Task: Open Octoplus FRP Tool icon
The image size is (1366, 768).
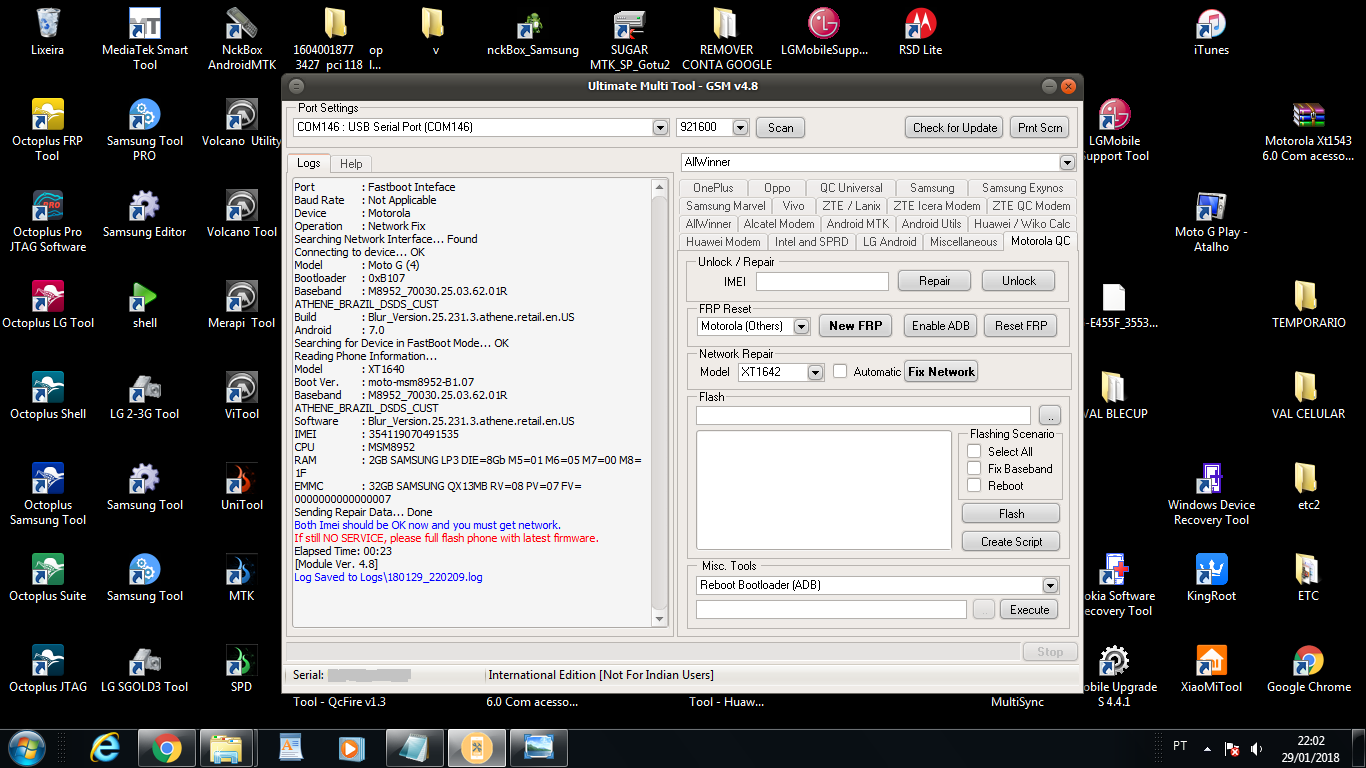Action: coord(47,130)
